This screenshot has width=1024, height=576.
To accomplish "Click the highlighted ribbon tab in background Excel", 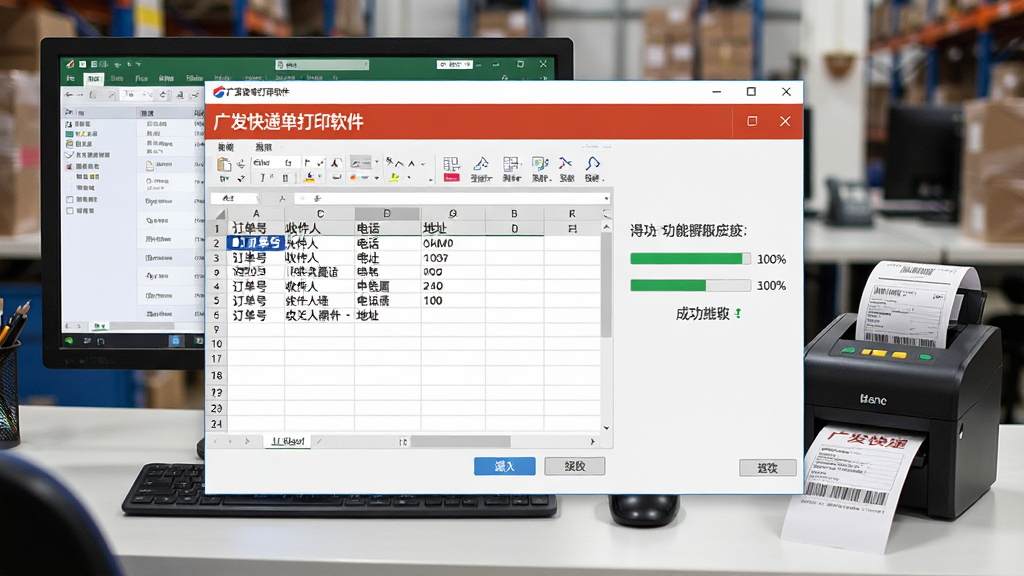I will pos(93,78).
